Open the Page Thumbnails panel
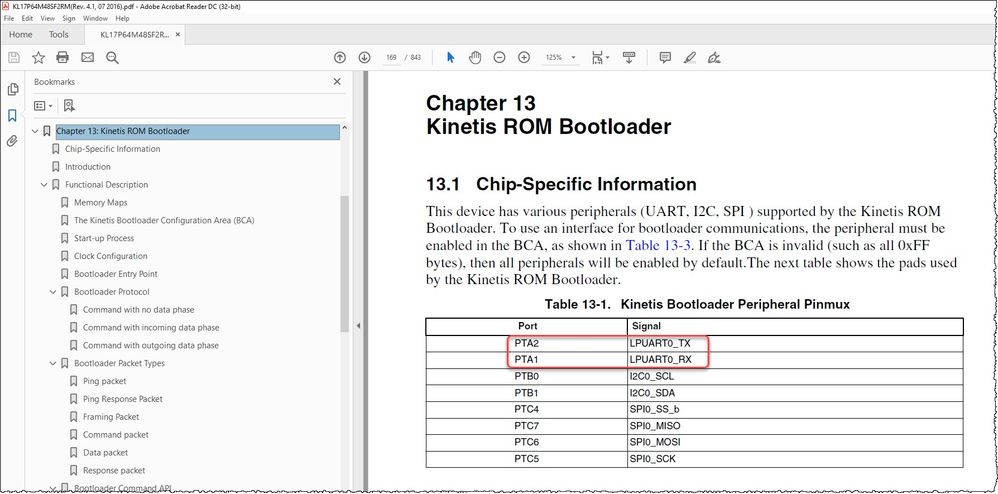This screenshot has height=494, width=998. tap(12, 89)
